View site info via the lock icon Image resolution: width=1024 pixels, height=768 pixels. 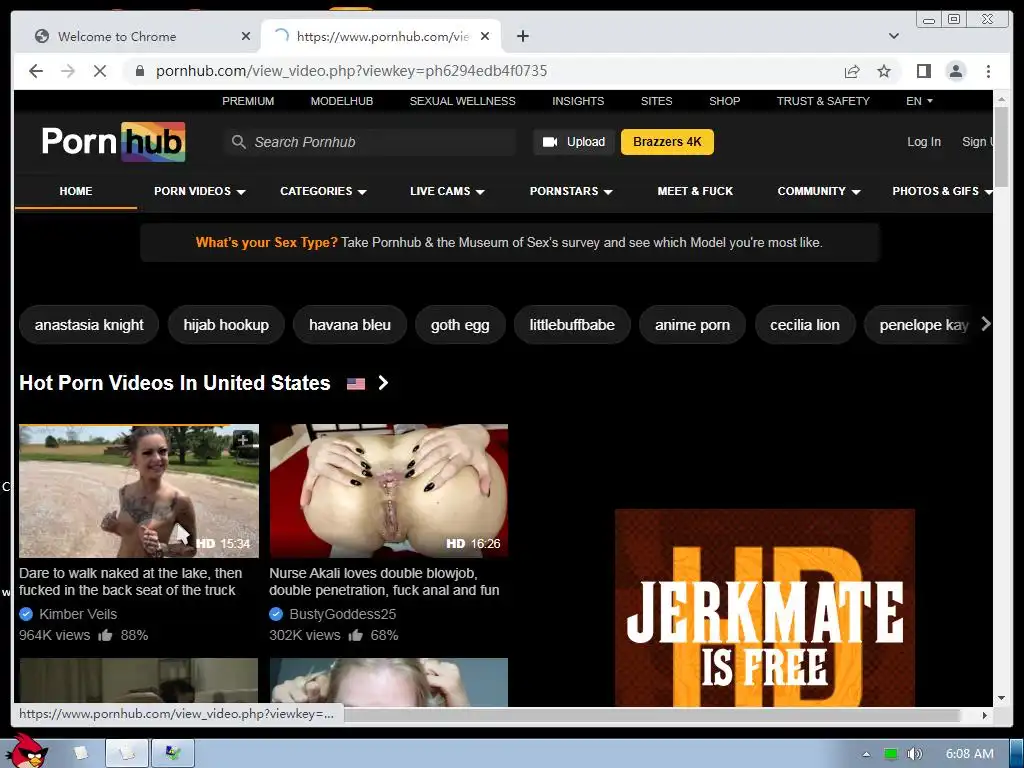click(139, 71)
